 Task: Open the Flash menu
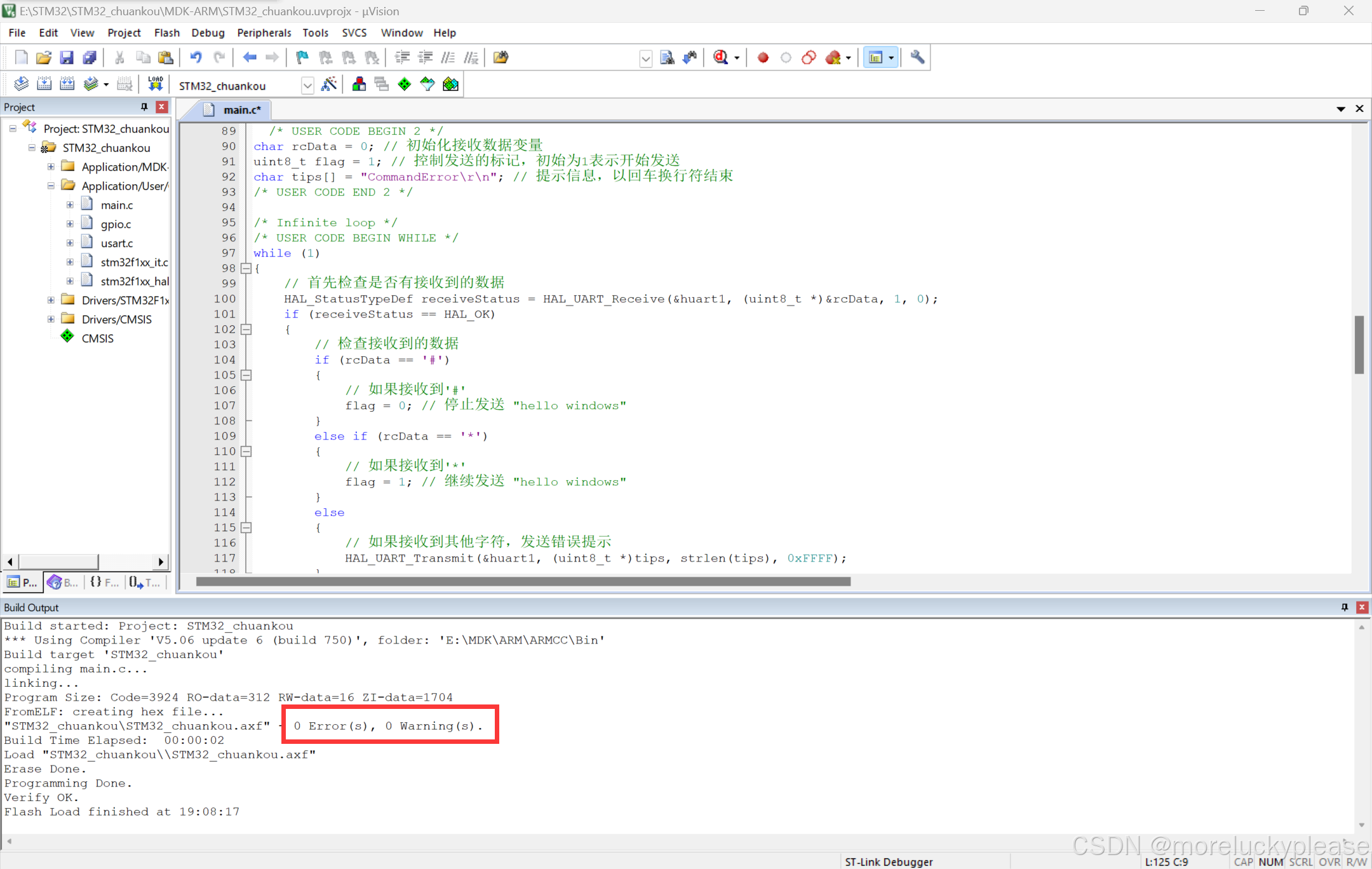click(166, 32)
